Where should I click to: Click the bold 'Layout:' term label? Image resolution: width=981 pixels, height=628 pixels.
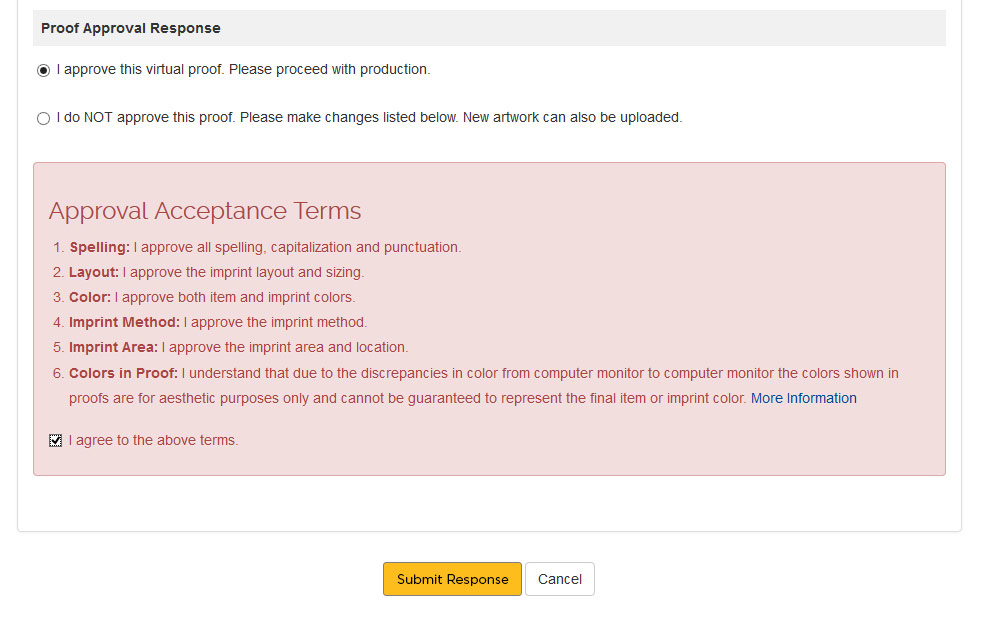tap(94, 272)
